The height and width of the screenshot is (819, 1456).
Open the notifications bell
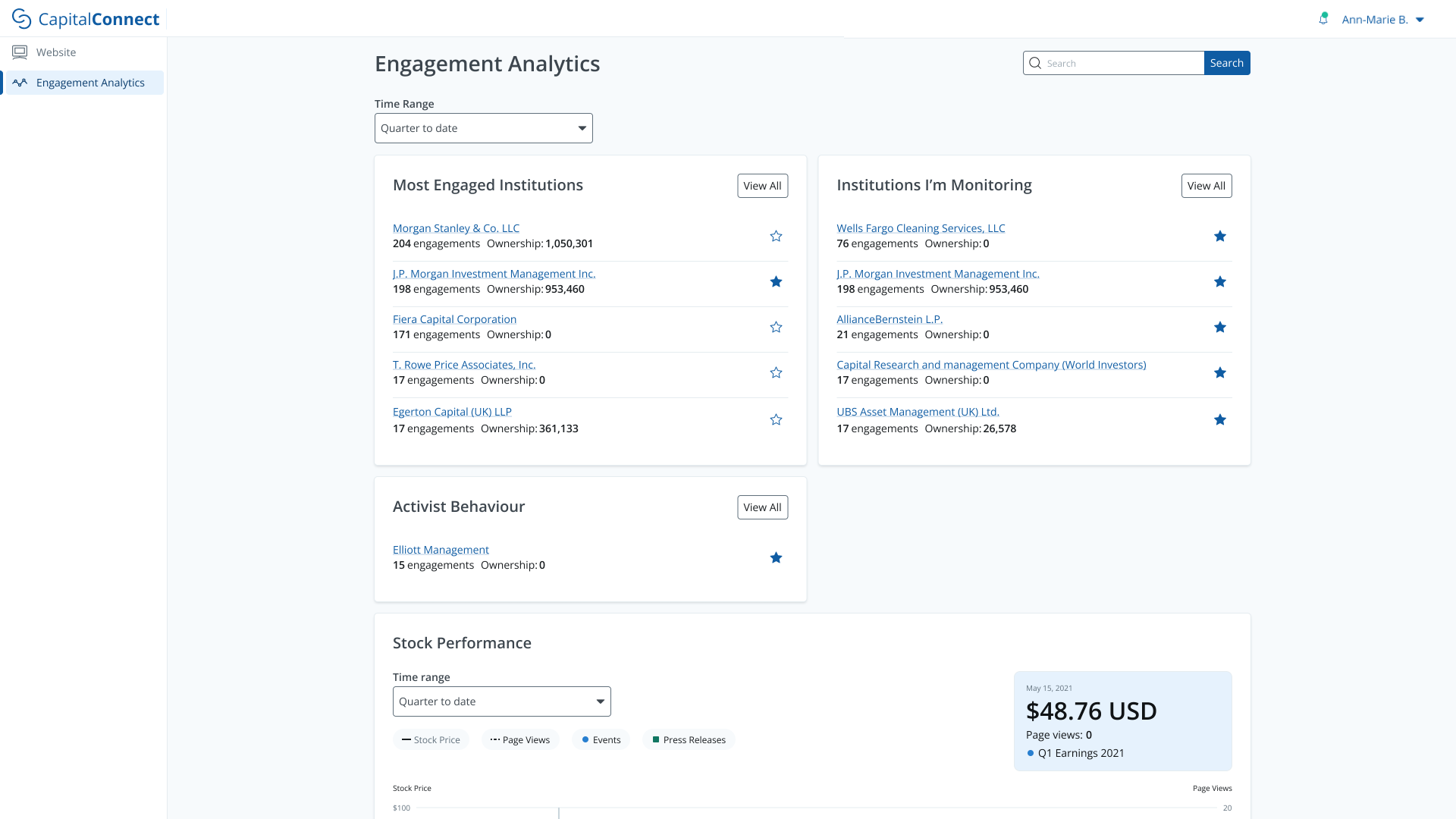point(1323,19)
